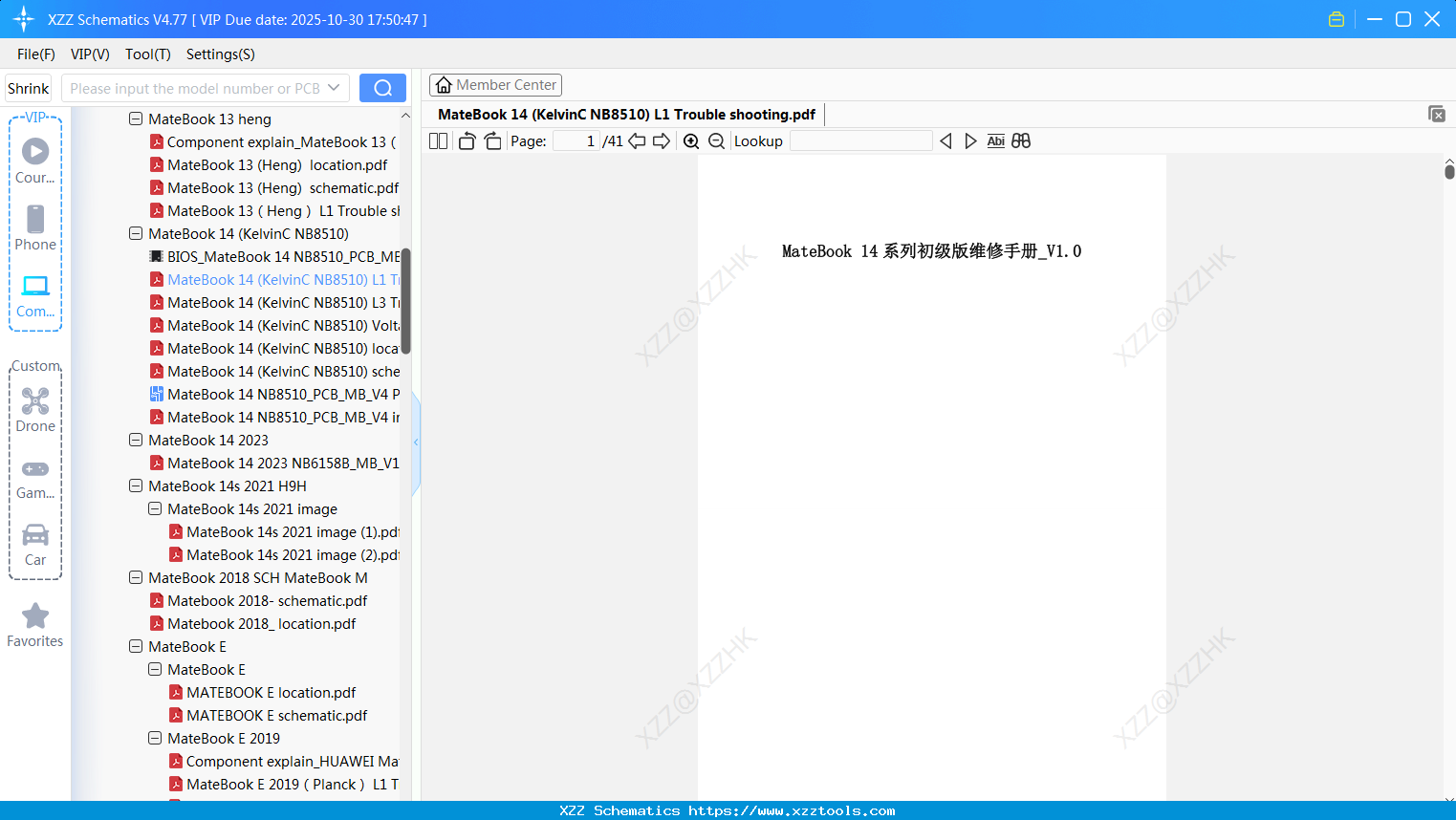
Task: Open the Tool(T) menu
Action: [x=148, y=54]
